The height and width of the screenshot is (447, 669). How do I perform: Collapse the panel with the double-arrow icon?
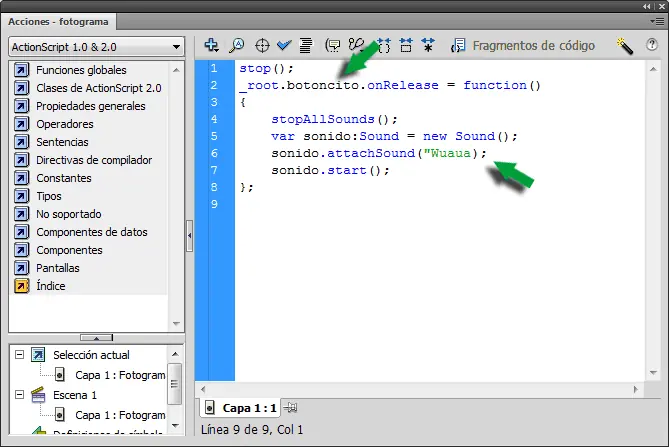[647, 6]
